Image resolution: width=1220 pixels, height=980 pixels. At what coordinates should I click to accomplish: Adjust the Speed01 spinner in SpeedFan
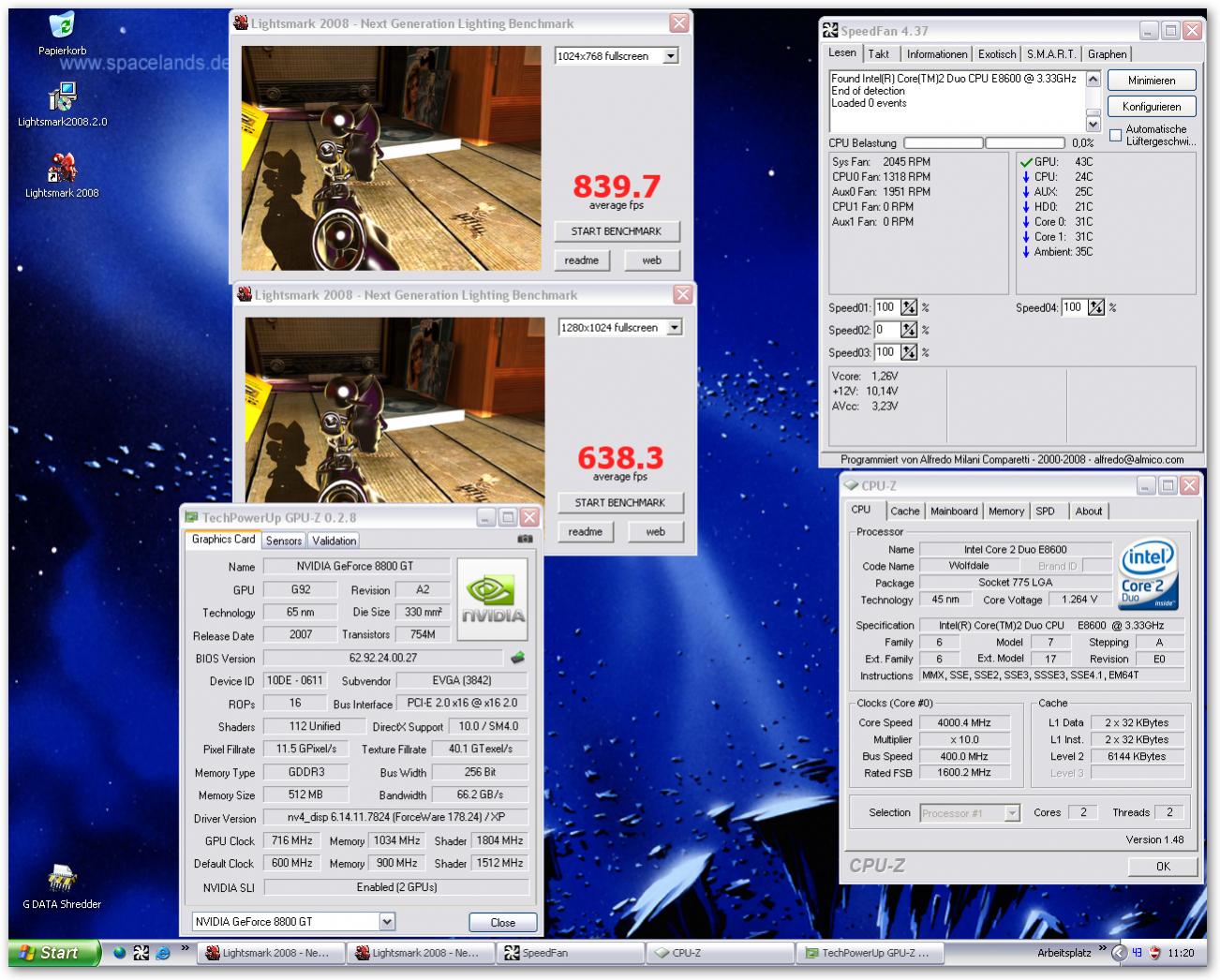909,307
